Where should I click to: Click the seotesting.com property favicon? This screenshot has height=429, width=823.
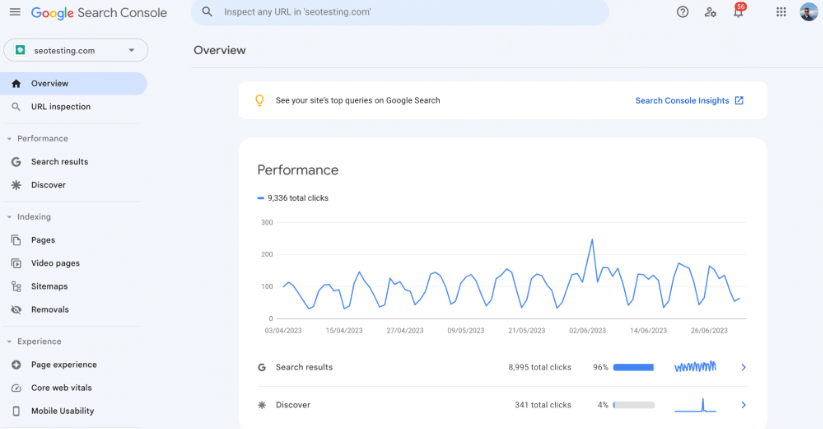pos(20,50)
